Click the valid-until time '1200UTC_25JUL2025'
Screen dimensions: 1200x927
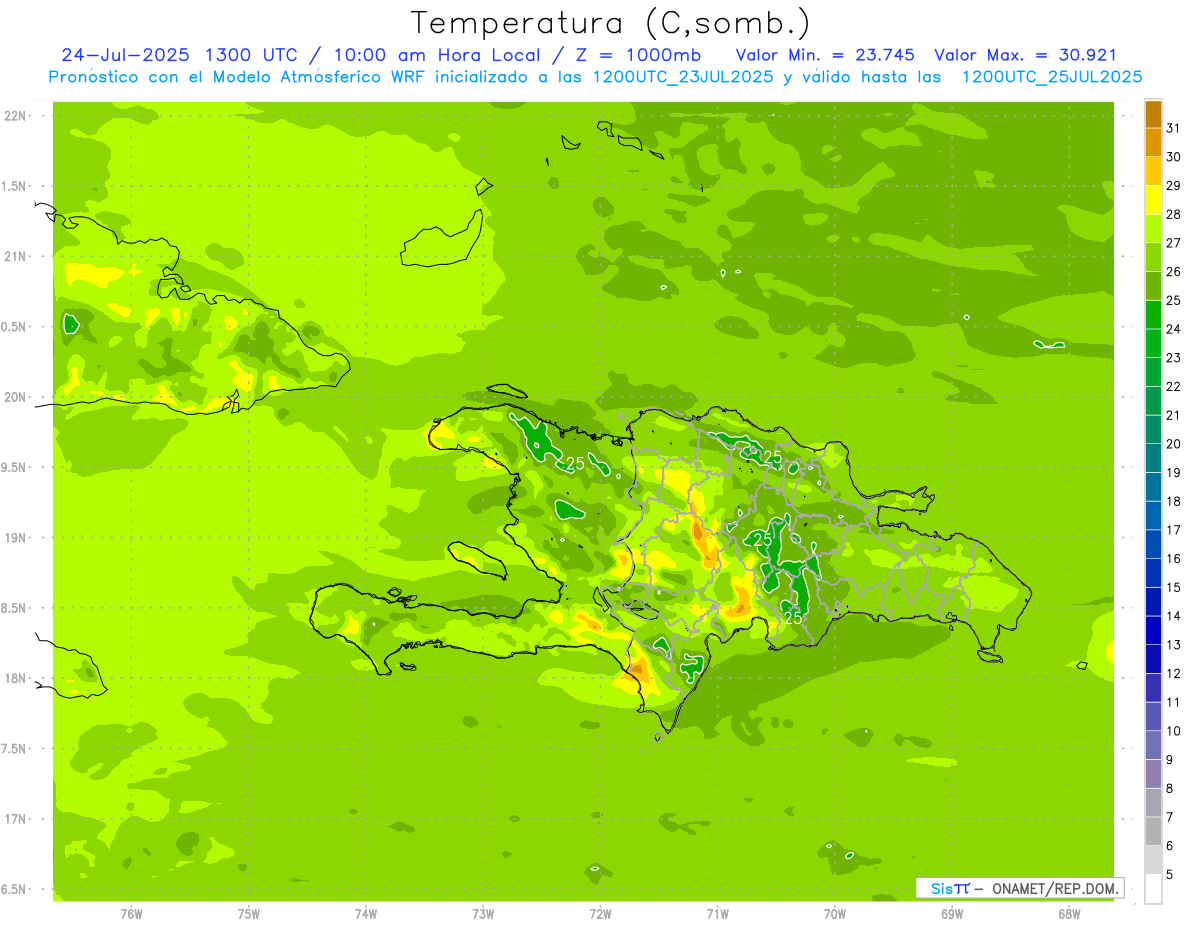tap(1052, 77)
